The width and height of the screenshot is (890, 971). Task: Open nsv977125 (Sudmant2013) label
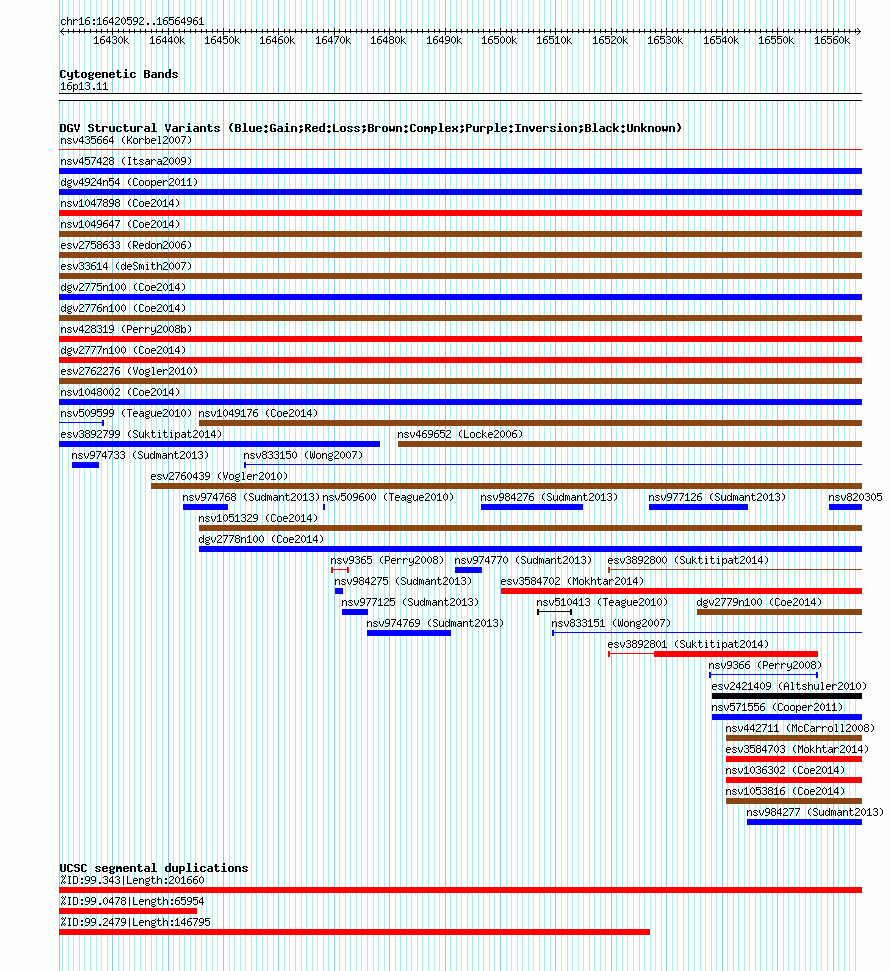pyautogui.click(x=410, y=603)
